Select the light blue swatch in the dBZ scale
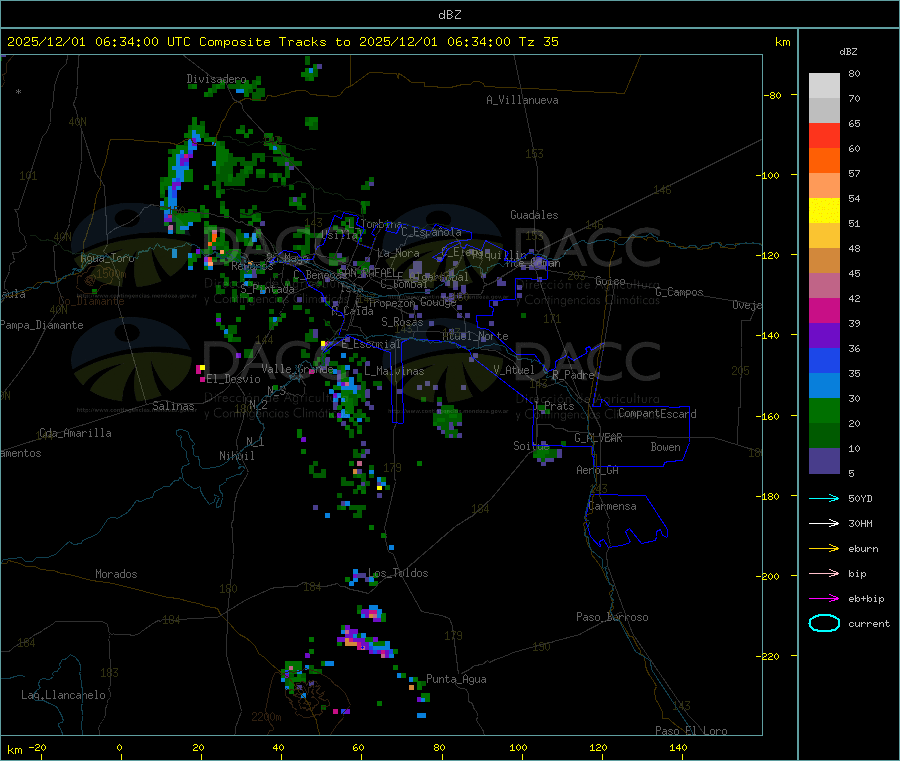The width and height of the screenshot is (900, 761). [x=824, y=386]
